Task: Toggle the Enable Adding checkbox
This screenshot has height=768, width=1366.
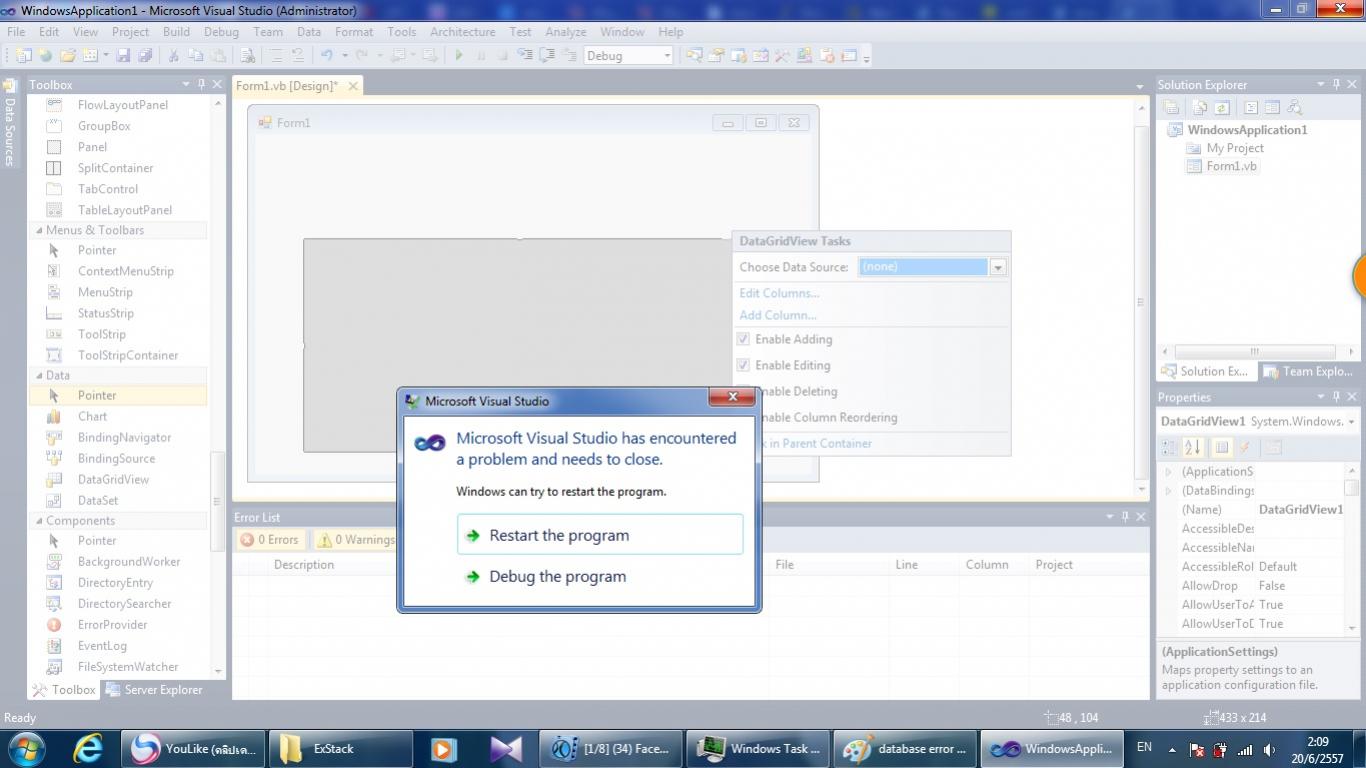Action: pyautogui.click(x=742, y=339)
